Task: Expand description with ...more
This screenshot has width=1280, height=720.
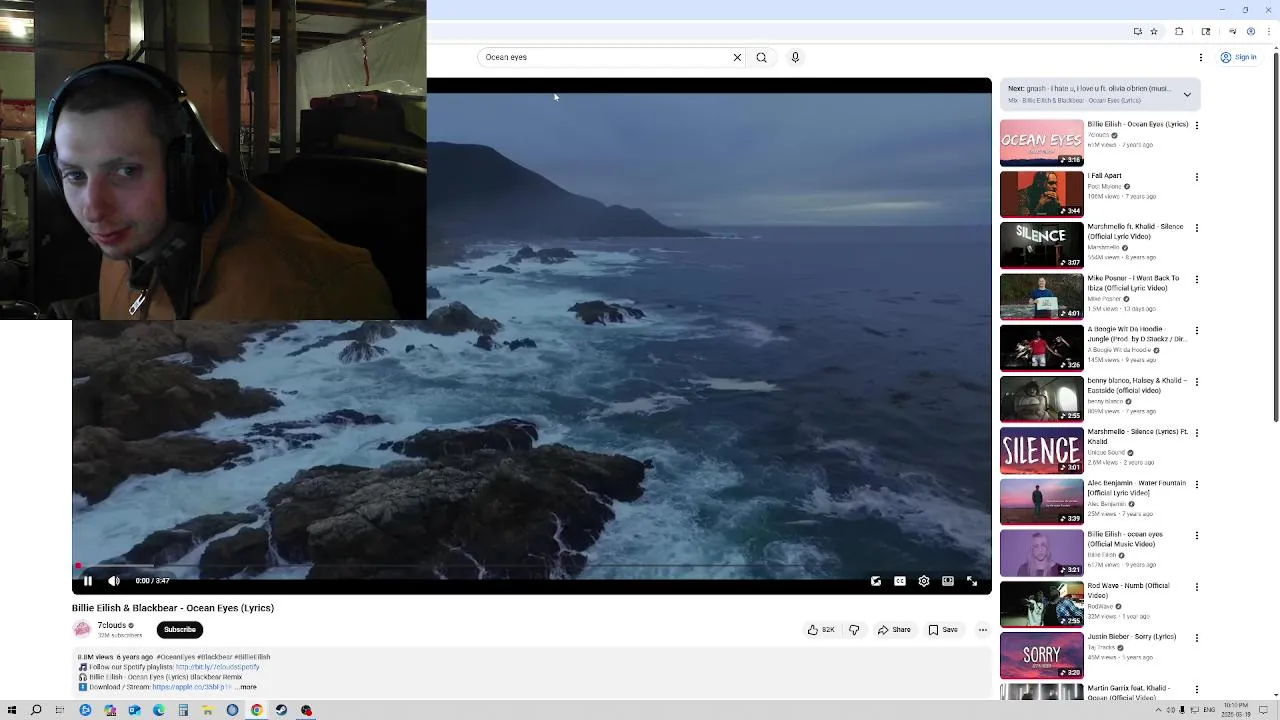Action: coord(246,687)
